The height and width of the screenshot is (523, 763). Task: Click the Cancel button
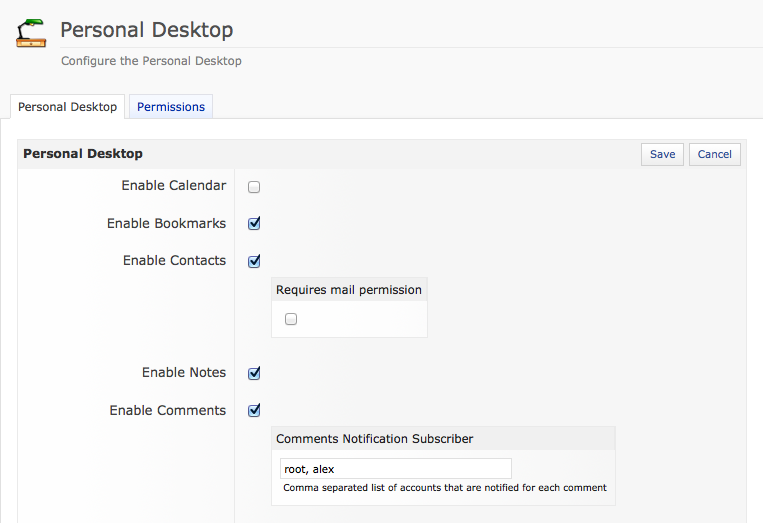pyautogui.click(x=714, y=154)
